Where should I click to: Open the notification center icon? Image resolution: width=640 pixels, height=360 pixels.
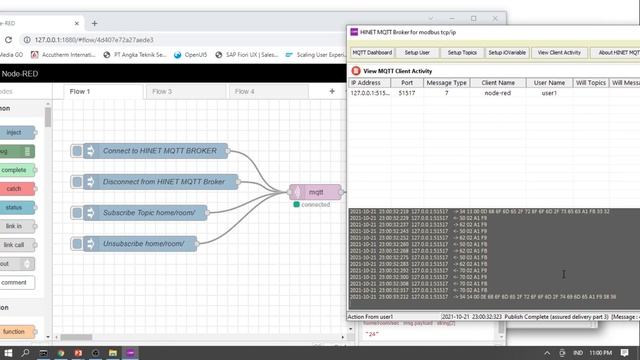pyautogui.click(x=624, y=353)
